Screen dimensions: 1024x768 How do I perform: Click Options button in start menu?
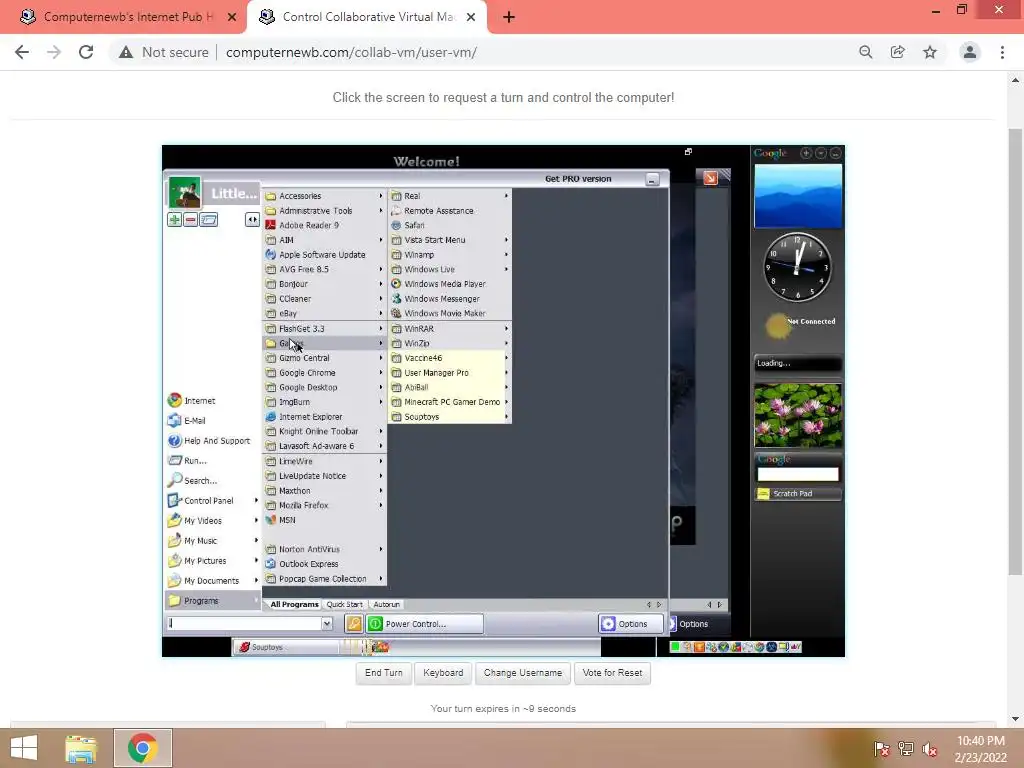point(630,624)
